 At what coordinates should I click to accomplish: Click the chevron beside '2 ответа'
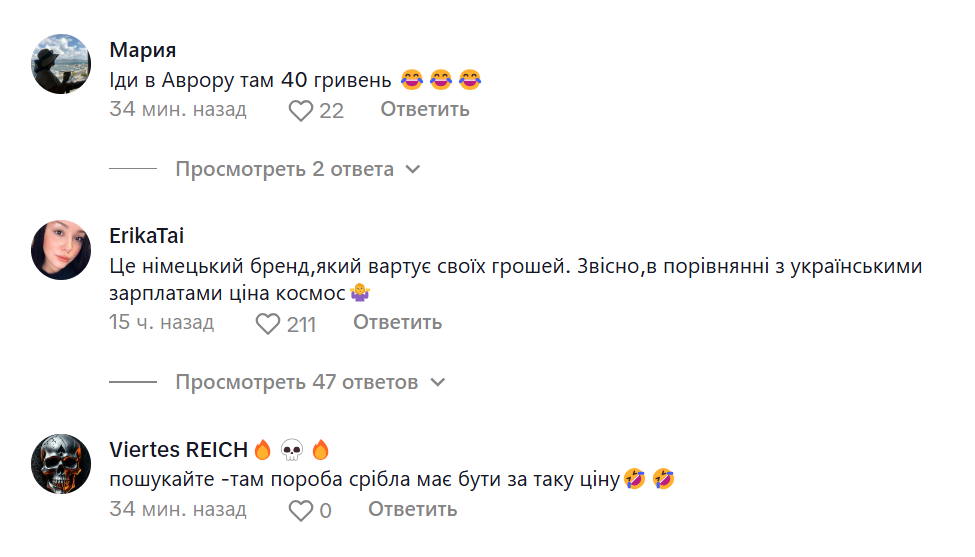click(x=412, y=170)
